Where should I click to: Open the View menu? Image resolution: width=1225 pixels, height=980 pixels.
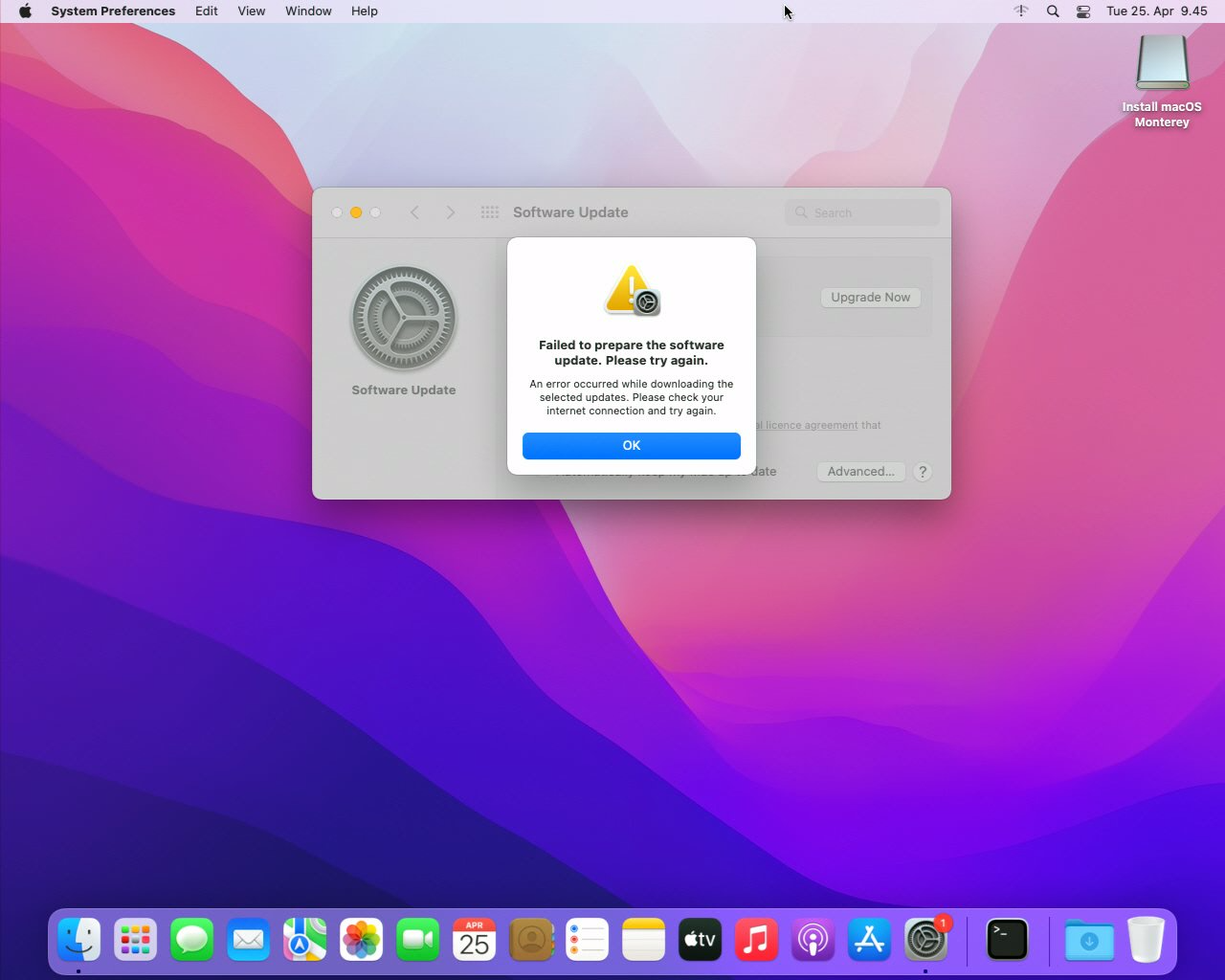(252, 11)
